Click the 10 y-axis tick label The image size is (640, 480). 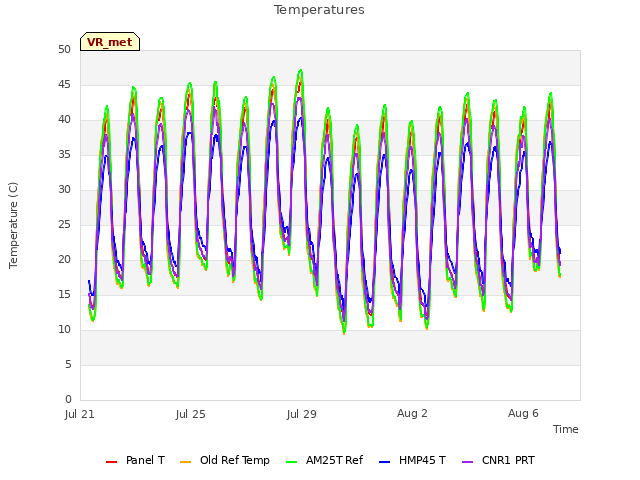coord(64,330)
